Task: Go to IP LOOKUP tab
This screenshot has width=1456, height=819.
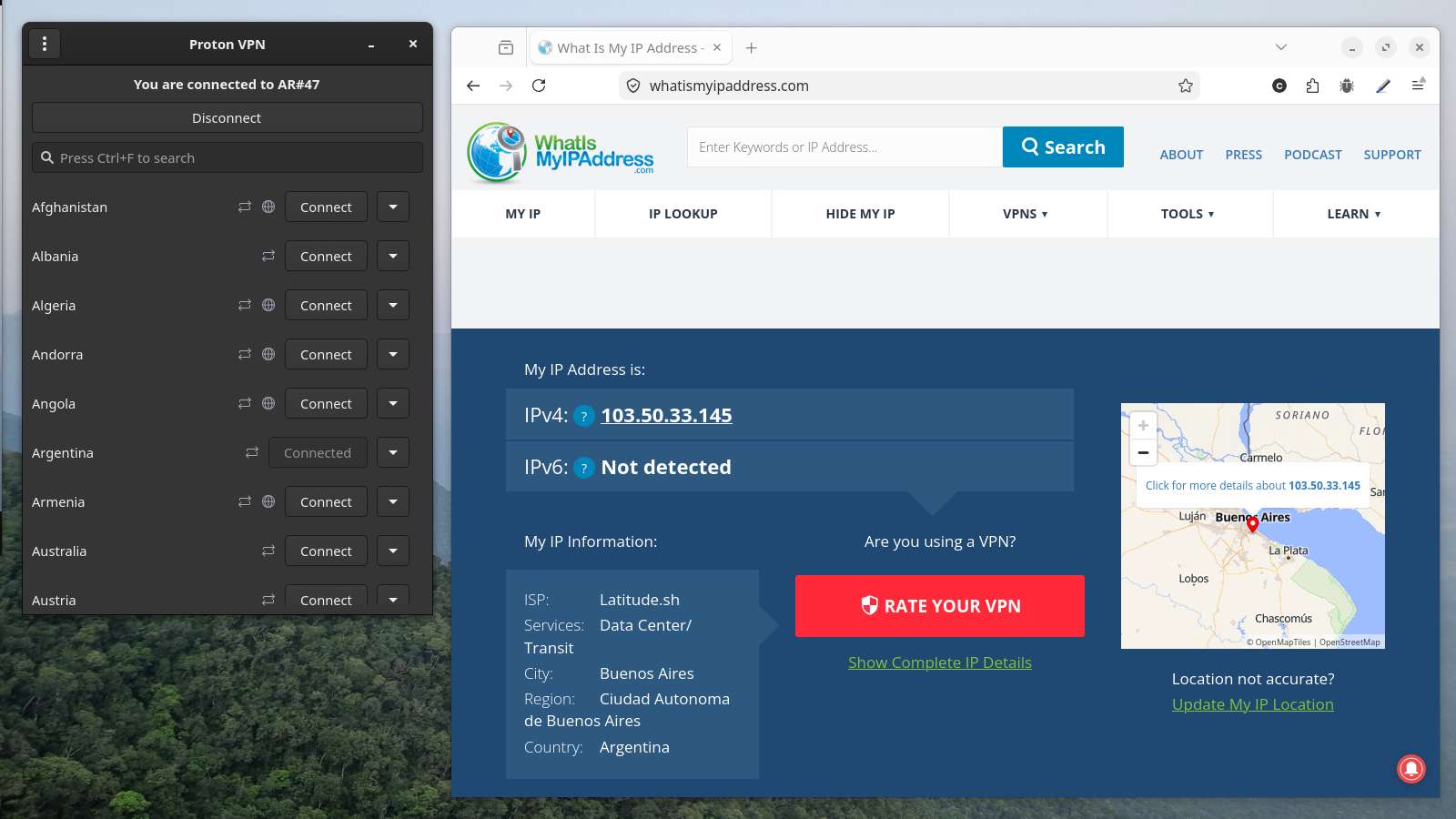Action: coord(682,214)
